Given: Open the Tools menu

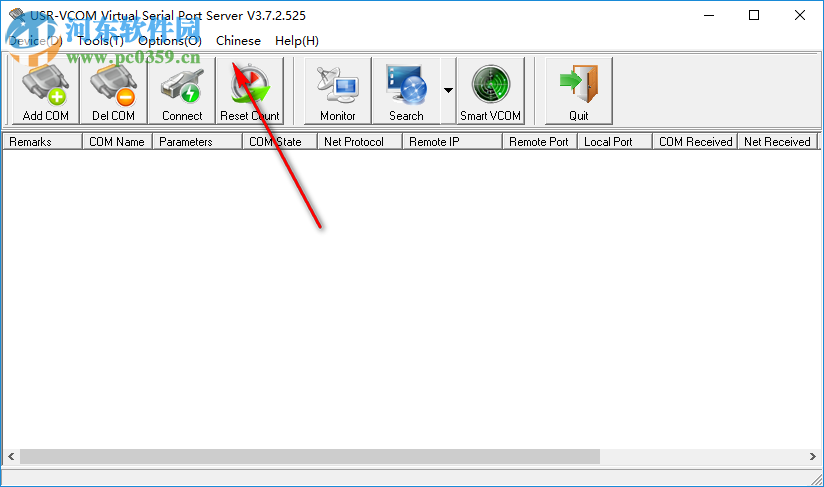Looking at the screenshot, I should click(100, 41).
